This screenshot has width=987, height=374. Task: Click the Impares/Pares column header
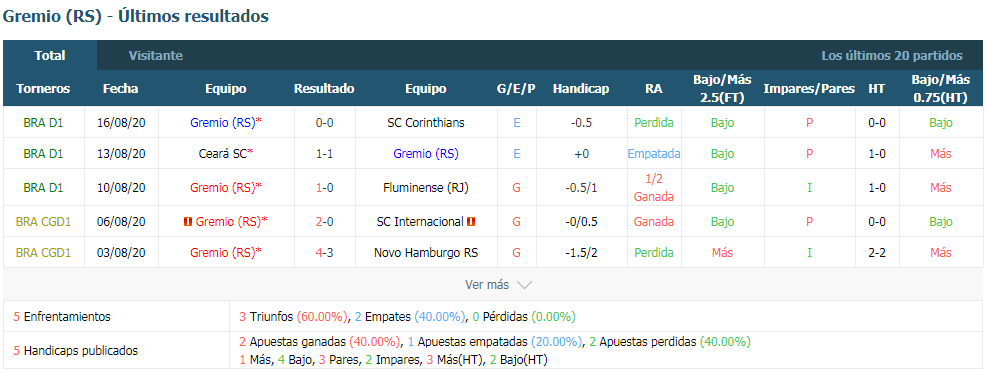(809, 89)
